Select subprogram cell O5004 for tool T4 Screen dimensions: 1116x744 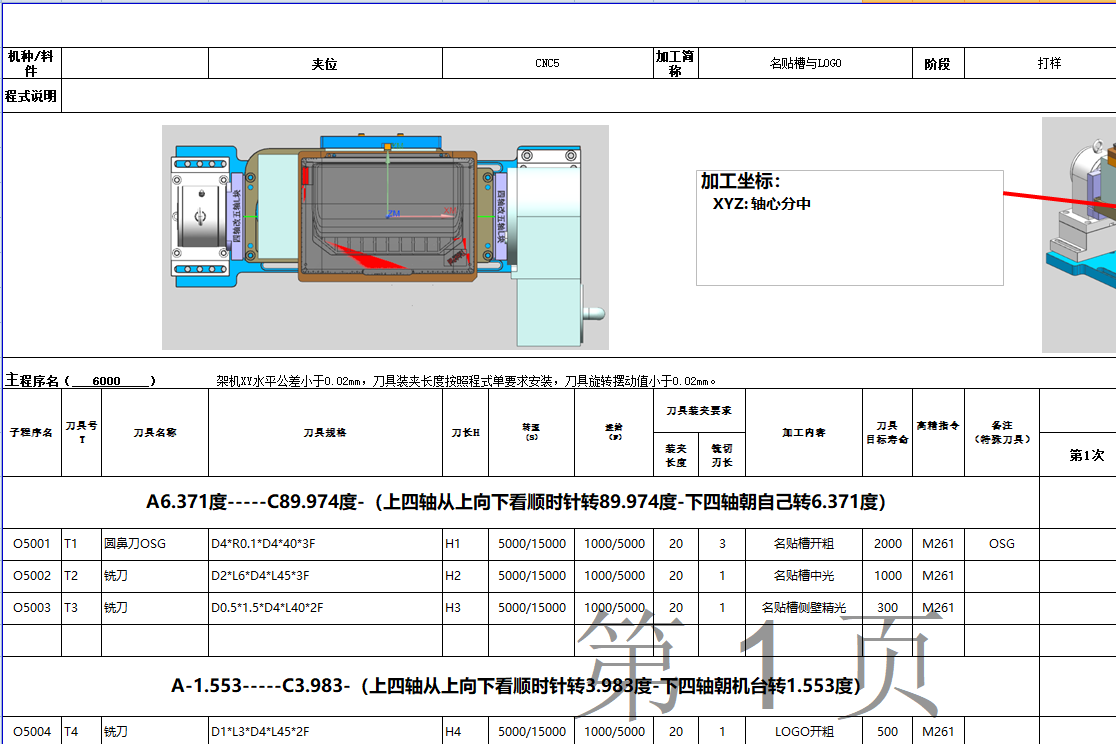tap(31, 731)
